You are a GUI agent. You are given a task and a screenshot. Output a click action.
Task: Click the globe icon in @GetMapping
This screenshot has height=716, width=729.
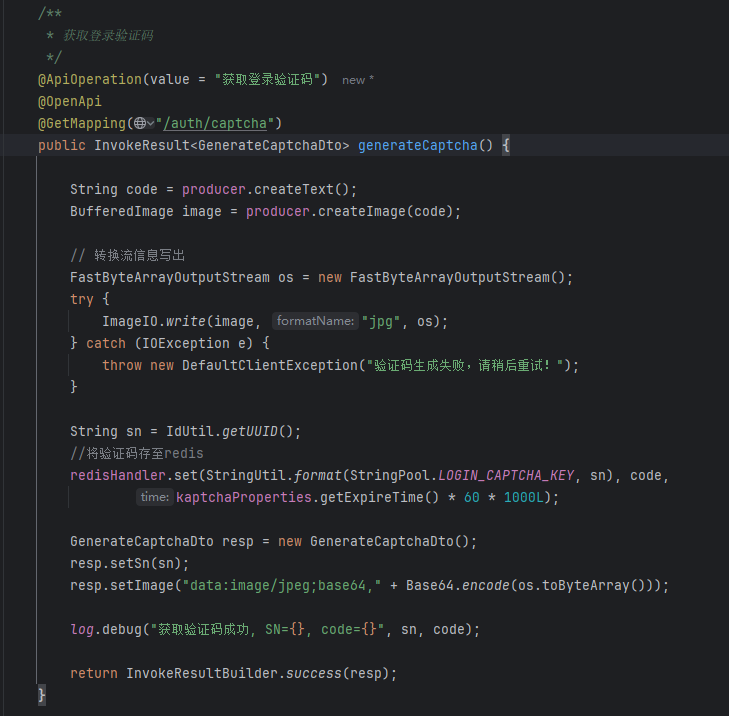pos(139,123)
